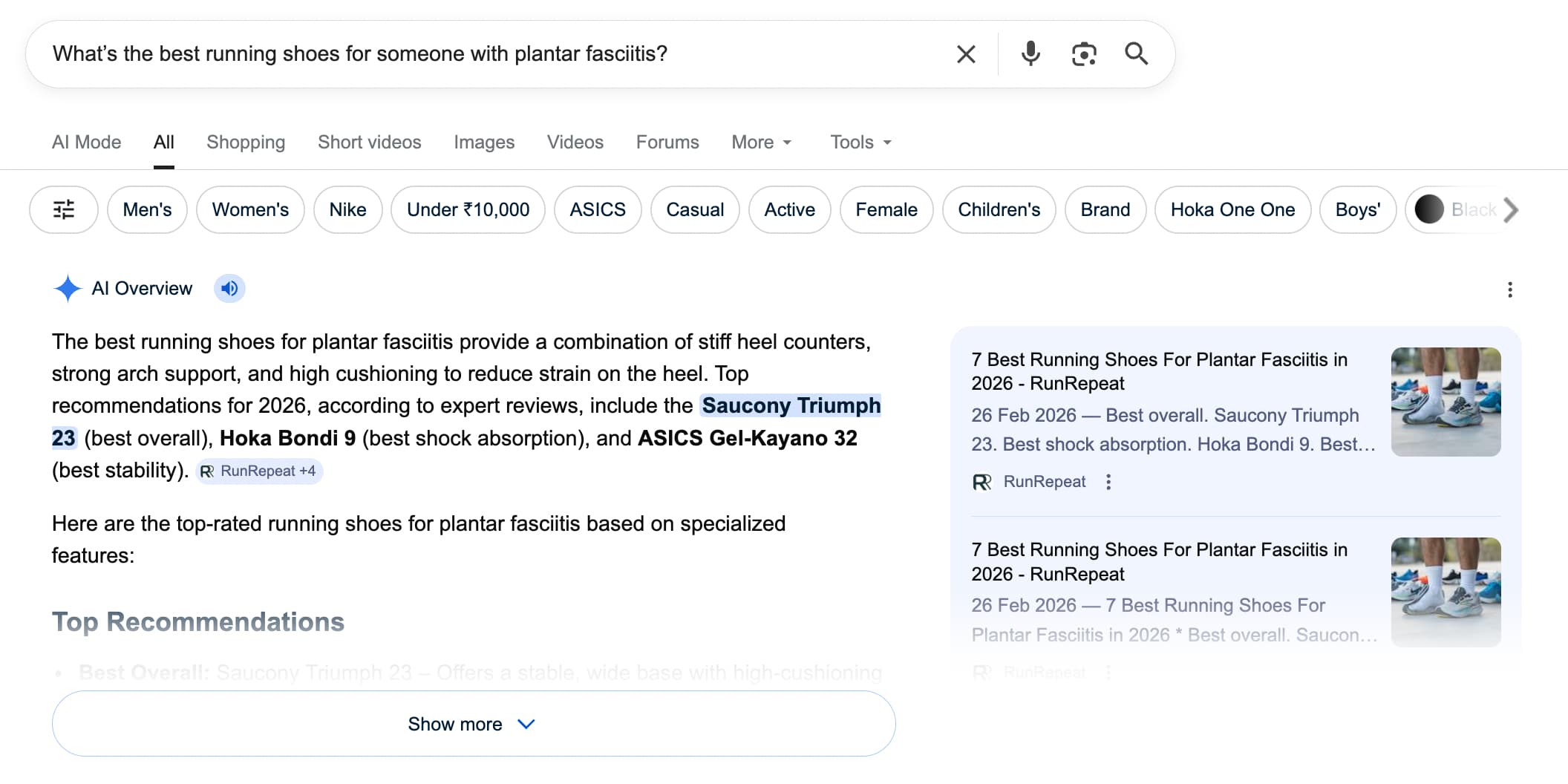This screenshot has height=784, width=1568.
Task: Clear the search query with the X icon
Action: coord(965,53)
